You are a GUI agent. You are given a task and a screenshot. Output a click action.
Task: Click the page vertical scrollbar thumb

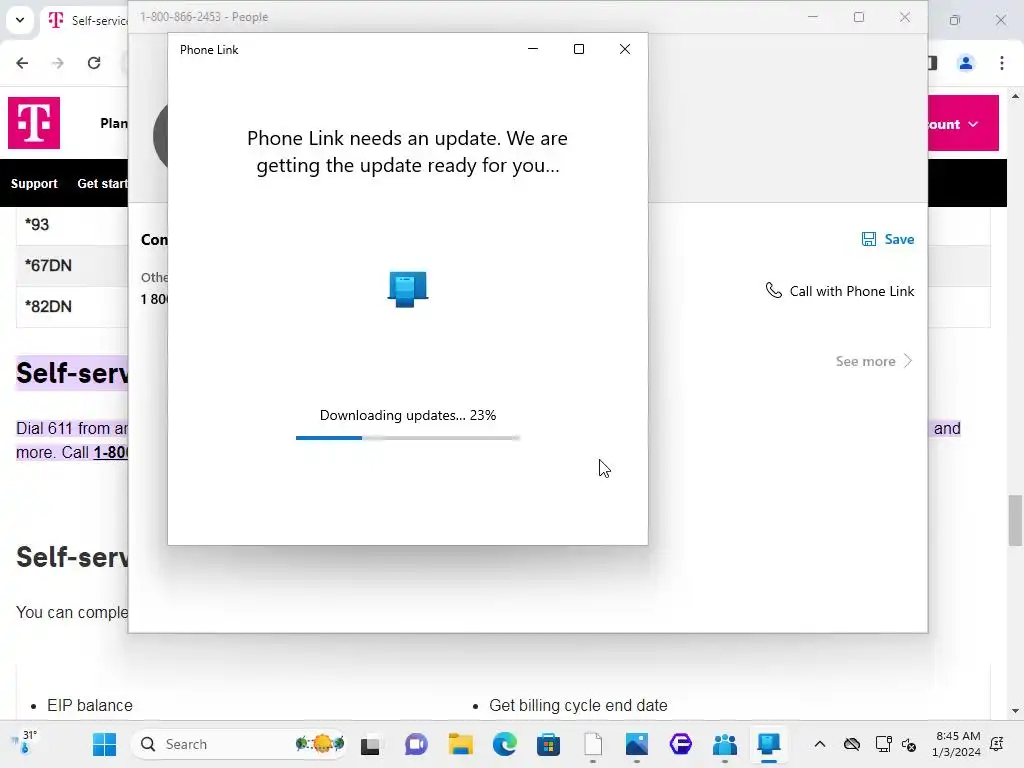1015,520
